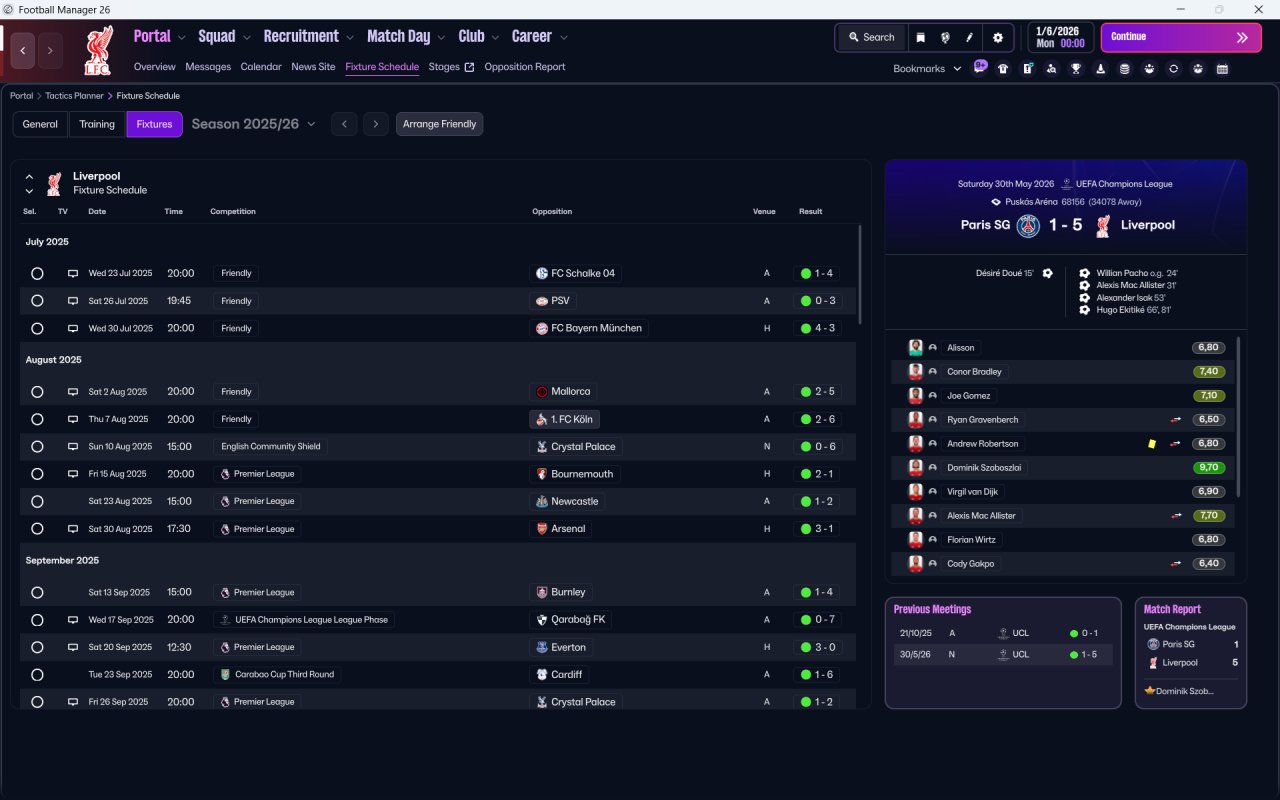
Task: Click Dominik Szoboszlai's 9,70 rating badge
Action: (1208, 468)
